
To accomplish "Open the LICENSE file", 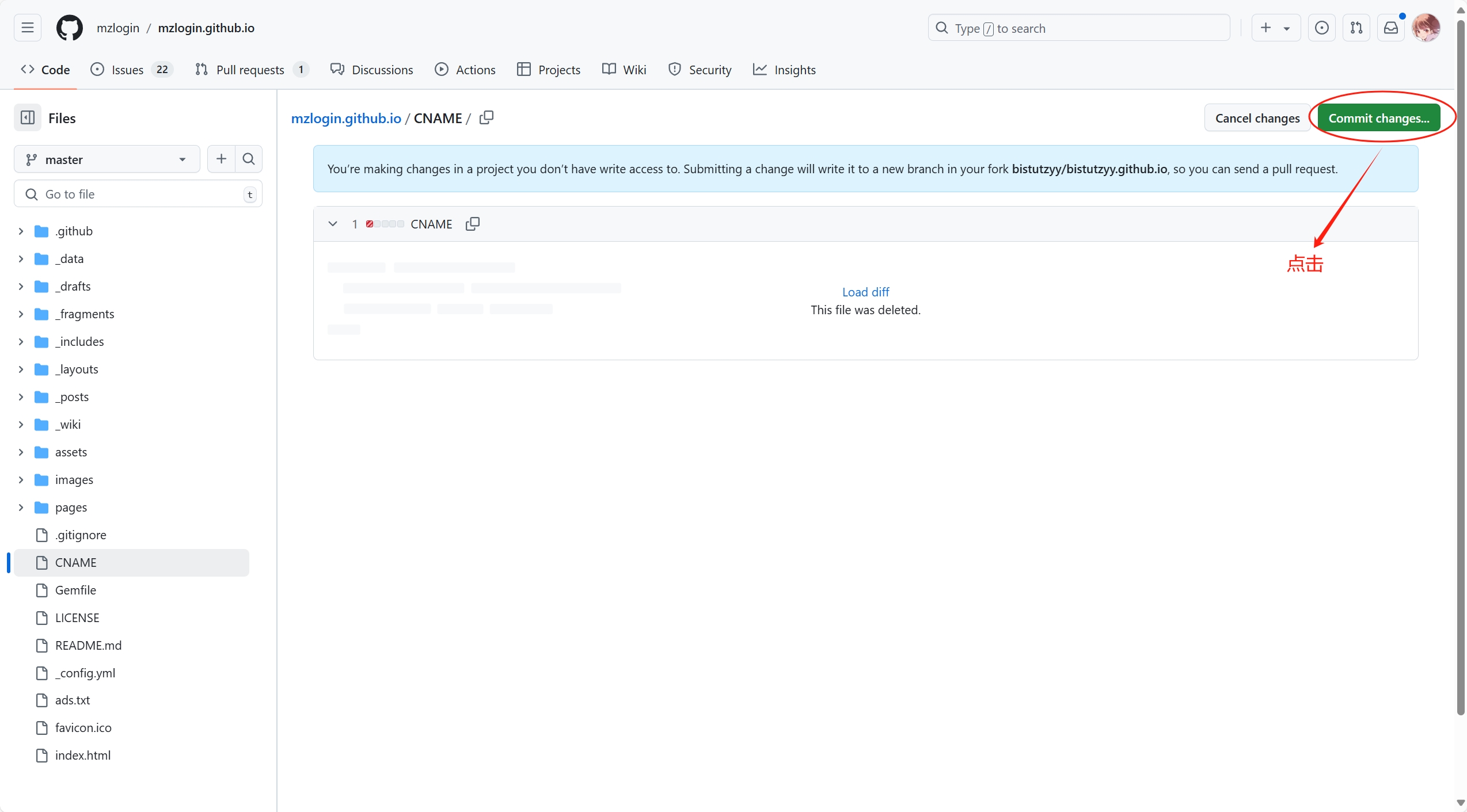I will (x=131, y=617).
